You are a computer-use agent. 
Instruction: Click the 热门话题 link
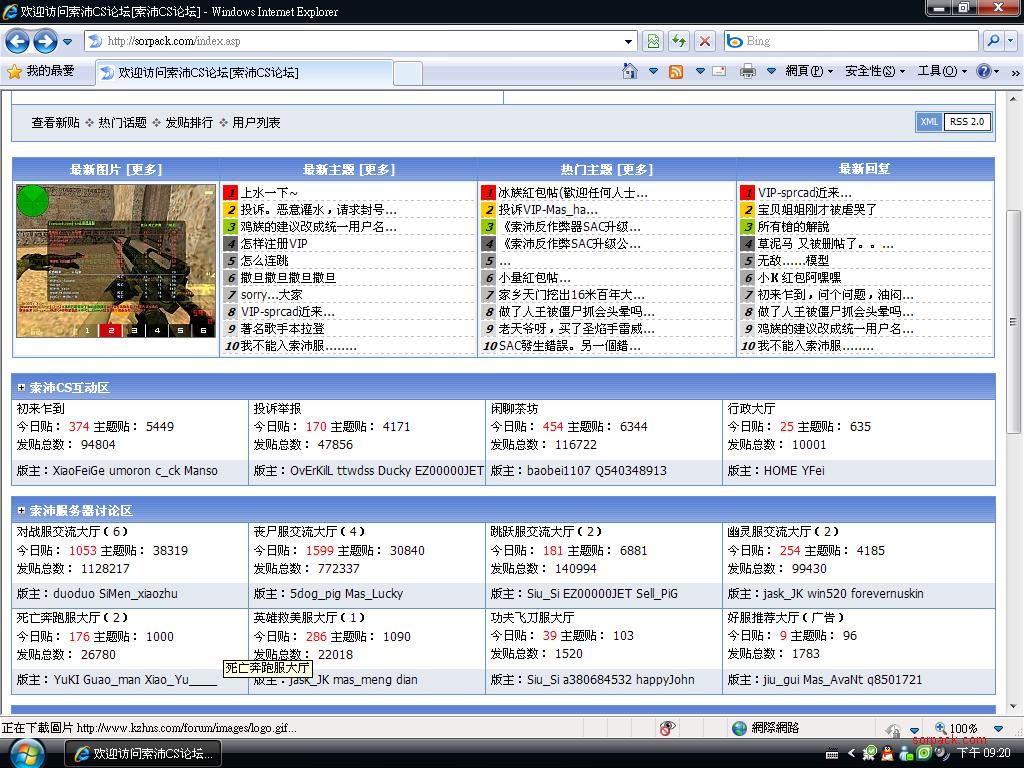click(122, 122)
